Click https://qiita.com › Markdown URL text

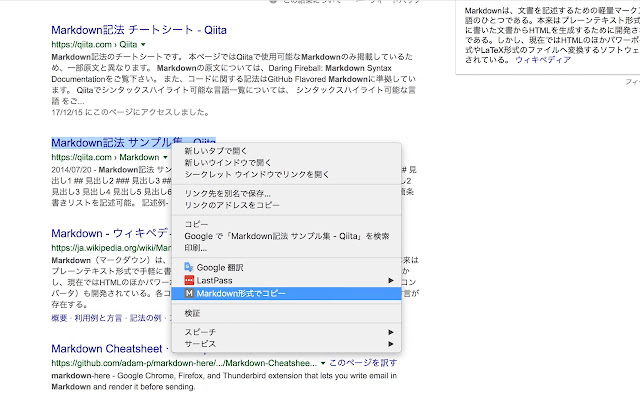pos(105,157)
